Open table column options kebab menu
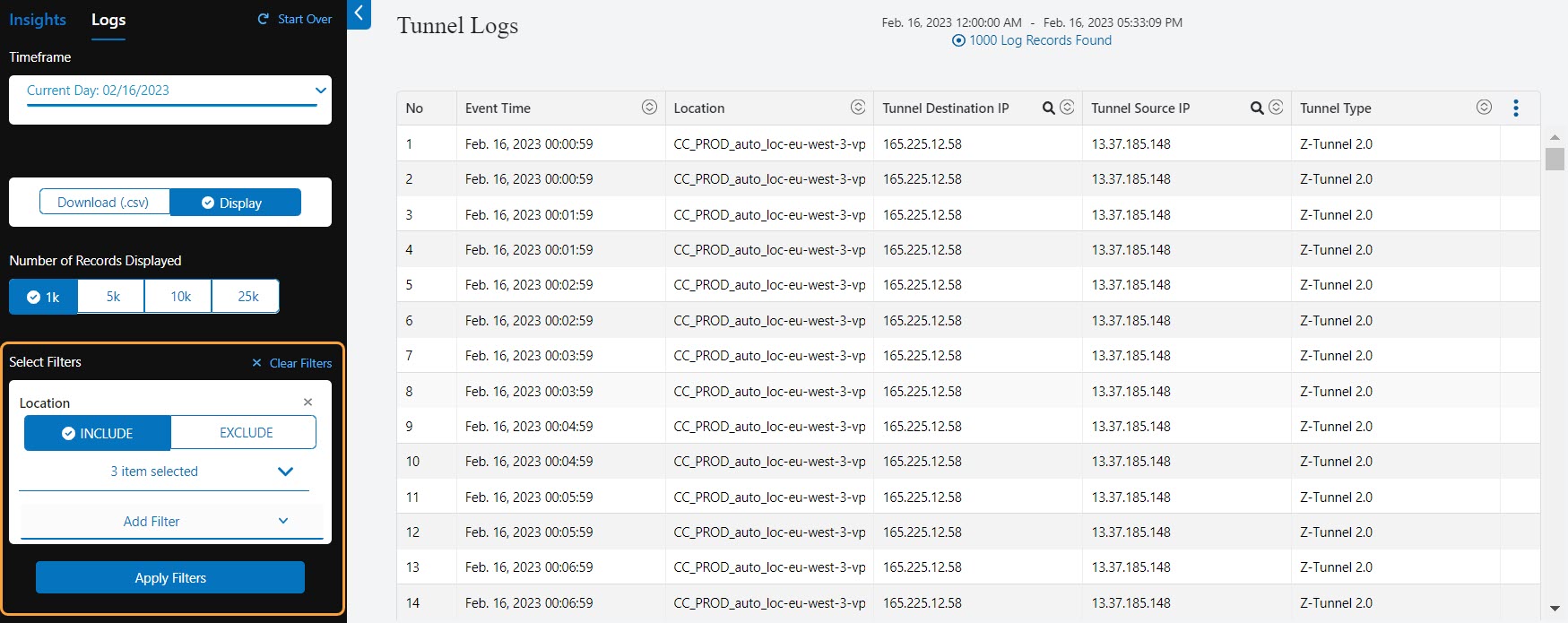Viewport: 1568px width, 623px height. tap(1516, 108)
